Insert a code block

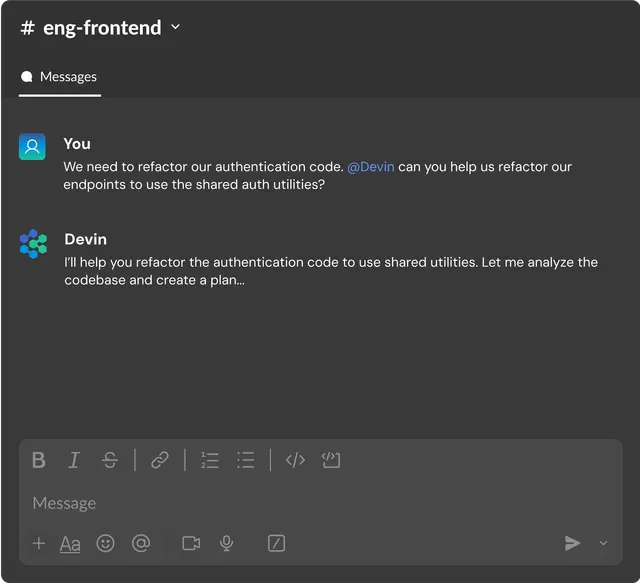click(331, 460)
